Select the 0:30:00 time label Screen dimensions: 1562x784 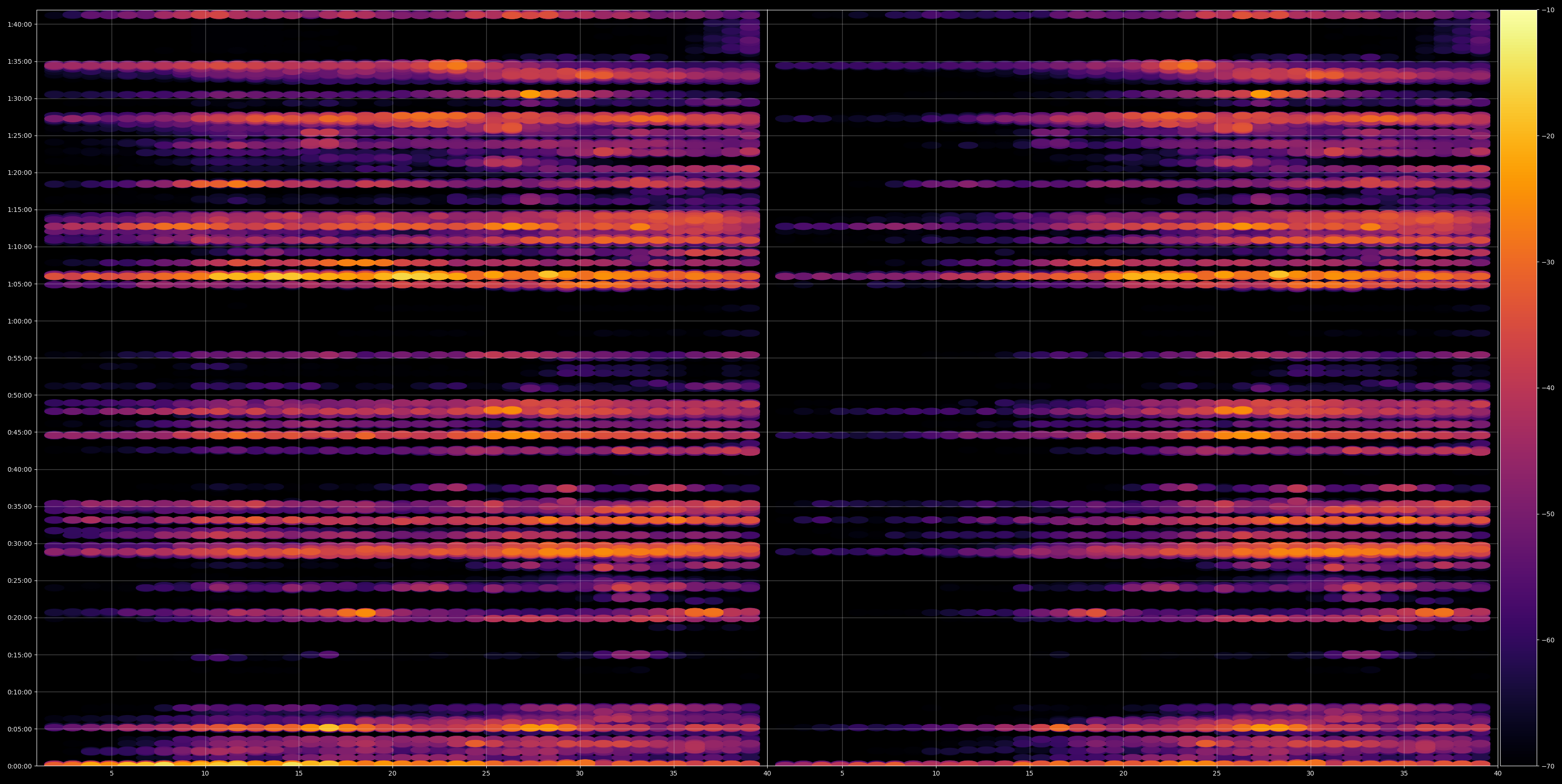[19, 543]
